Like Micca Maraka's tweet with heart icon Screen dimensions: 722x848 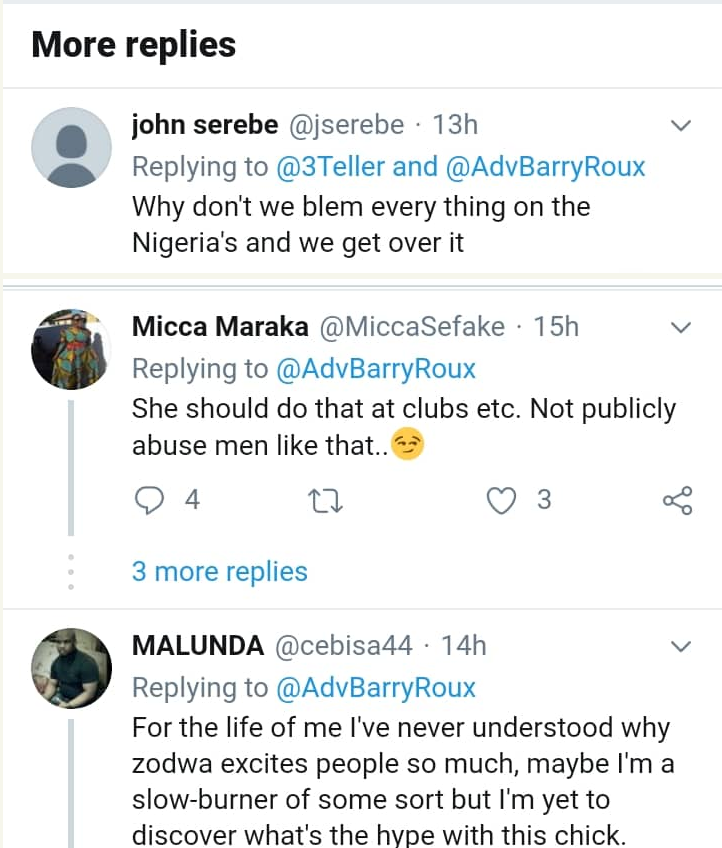pos(499,499)
